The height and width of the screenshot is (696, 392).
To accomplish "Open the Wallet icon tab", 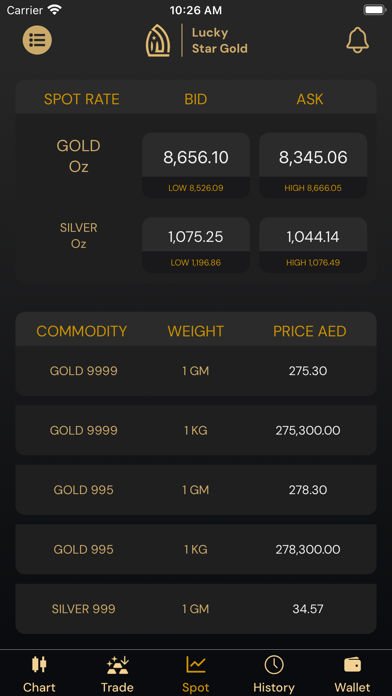I will click(x=352, y=665).
